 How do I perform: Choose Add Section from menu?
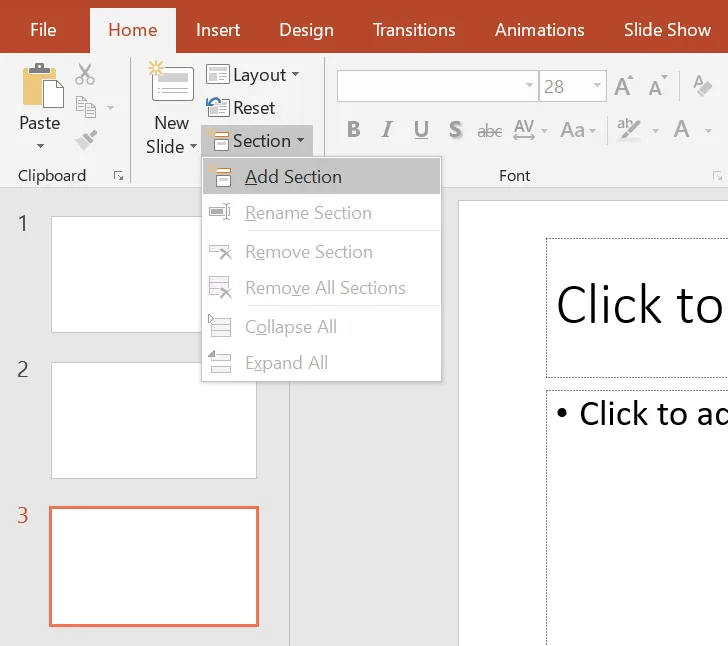[321, 176]
